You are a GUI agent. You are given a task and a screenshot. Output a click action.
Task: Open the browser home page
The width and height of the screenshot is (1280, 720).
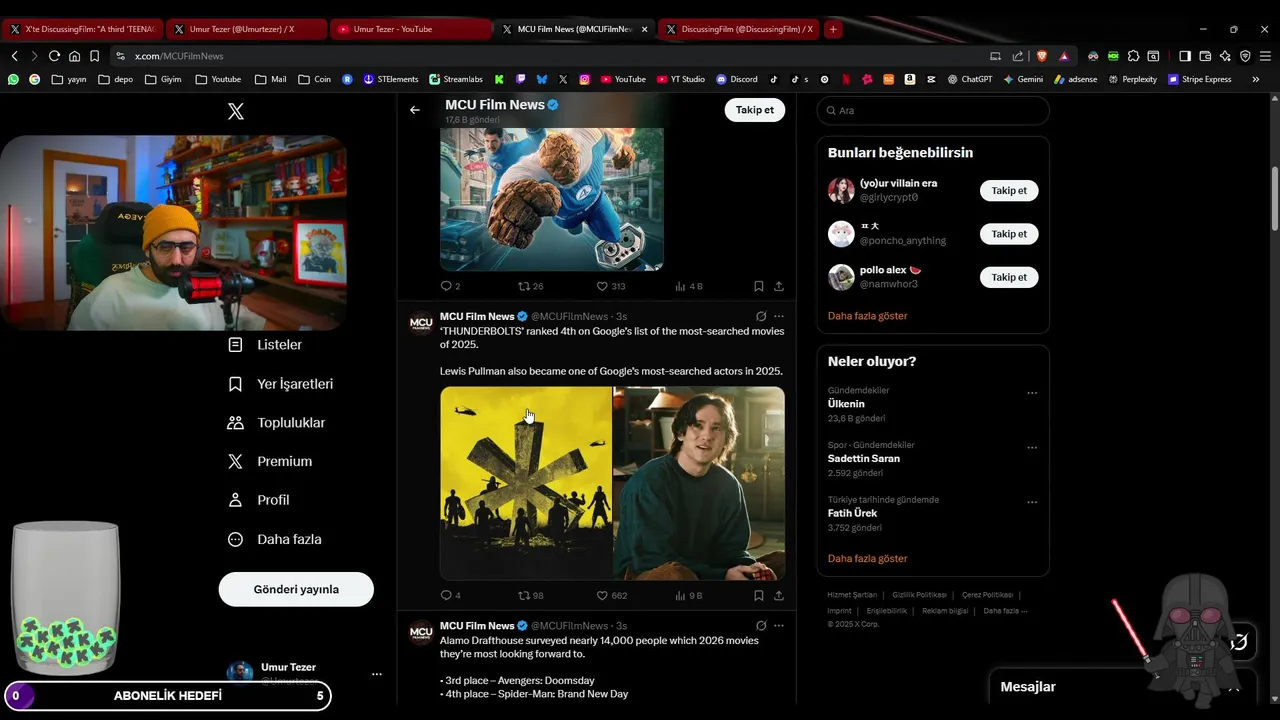click(x=74, y=56)
